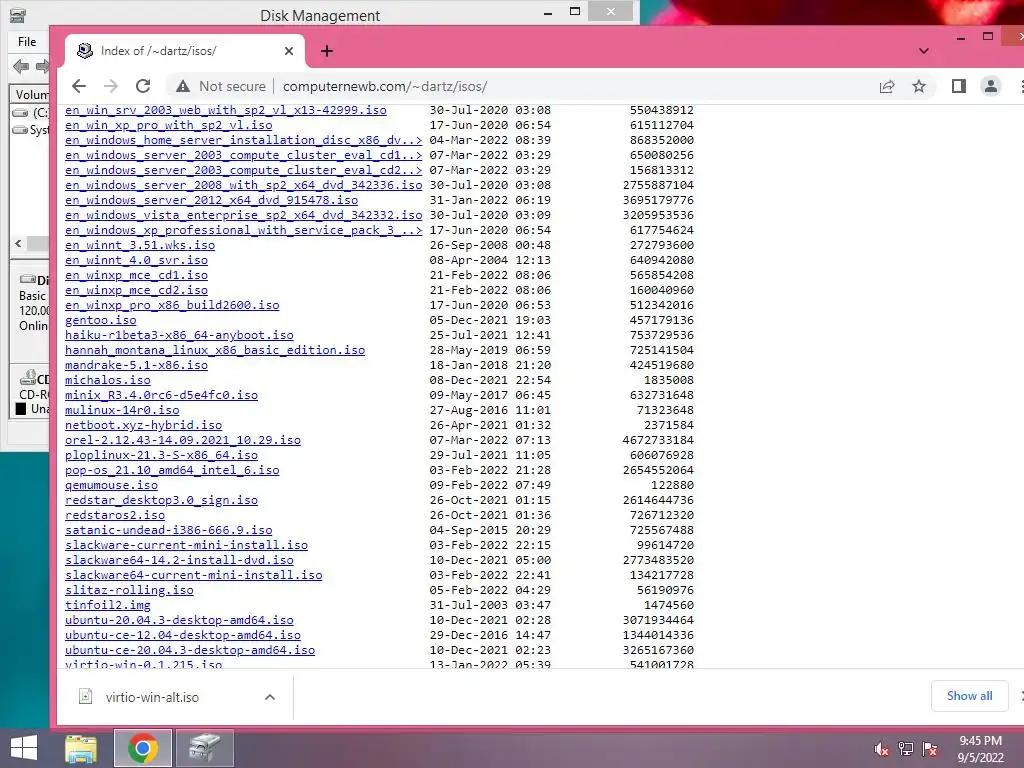Screen dimensions: 1024x768
Task: Download hannah_montana_linux_x86_basic_edition.iso
Action: [x=215, y=350]
